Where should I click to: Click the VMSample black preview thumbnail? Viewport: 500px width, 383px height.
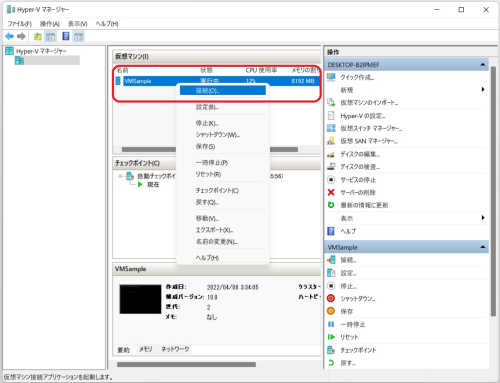click(140, 299)
